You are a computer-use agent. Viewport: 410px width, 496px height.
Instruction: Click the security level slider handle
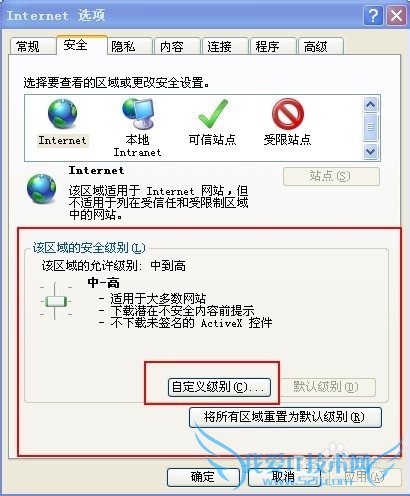56,302
